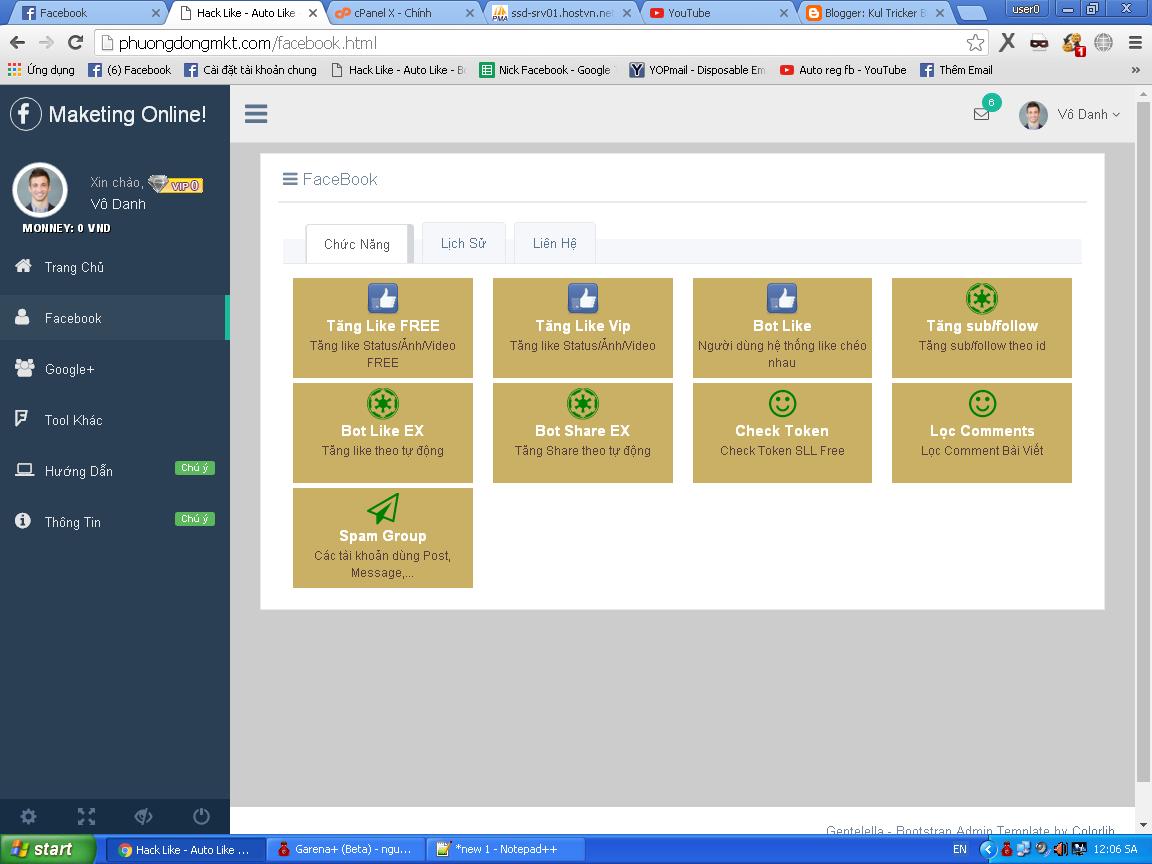Click the Check Token smiley icon
Screen dimensions: 1152x864
click(x=782, y=403)
